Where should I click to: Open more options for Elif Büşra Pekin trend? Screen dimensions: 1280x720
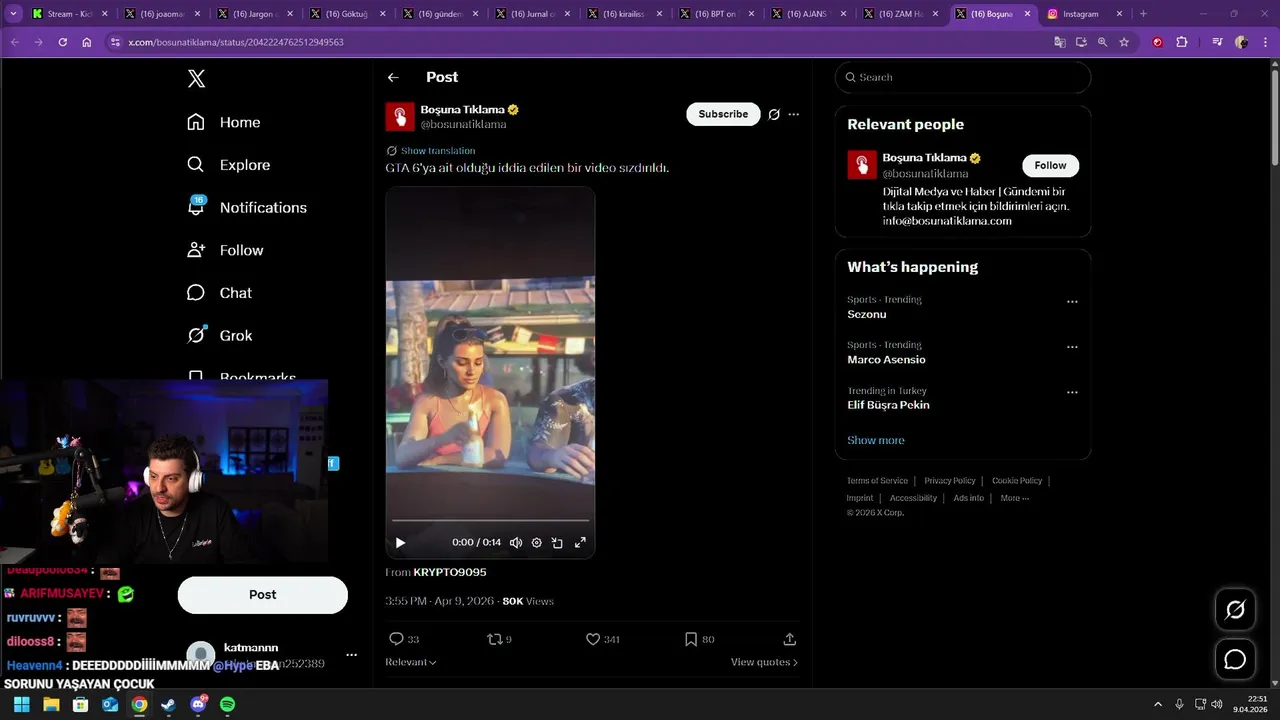(x=1072, y=392)
